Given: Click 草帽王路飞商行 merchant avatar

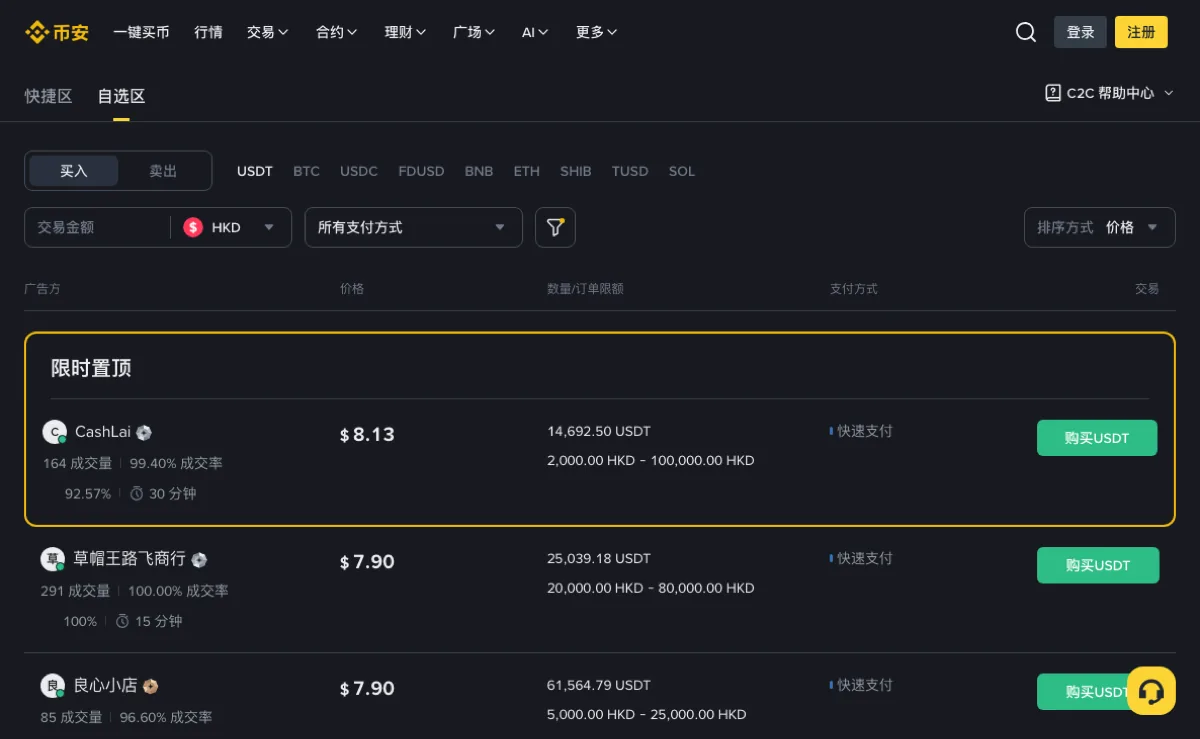Looking at the screenshot, I should tap(52, 559).
